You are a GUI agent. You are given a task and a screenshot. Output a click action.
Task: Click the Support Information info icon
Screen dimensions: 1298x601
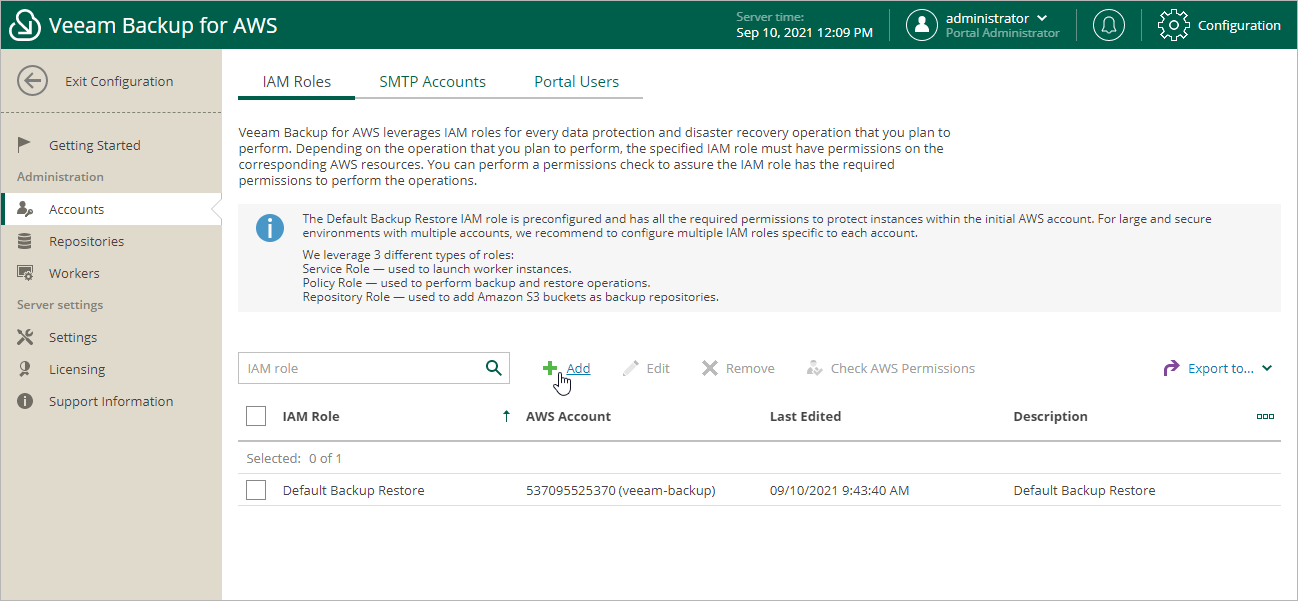tap(25, 401)
